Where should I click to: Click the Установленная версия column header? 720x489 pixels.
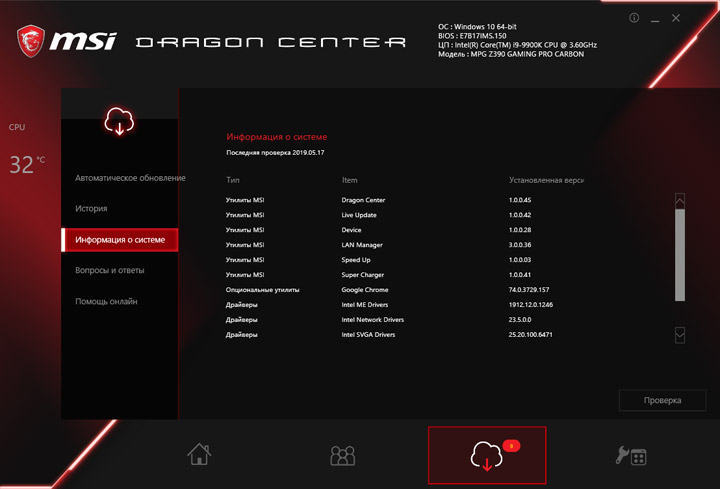(546, 180)
